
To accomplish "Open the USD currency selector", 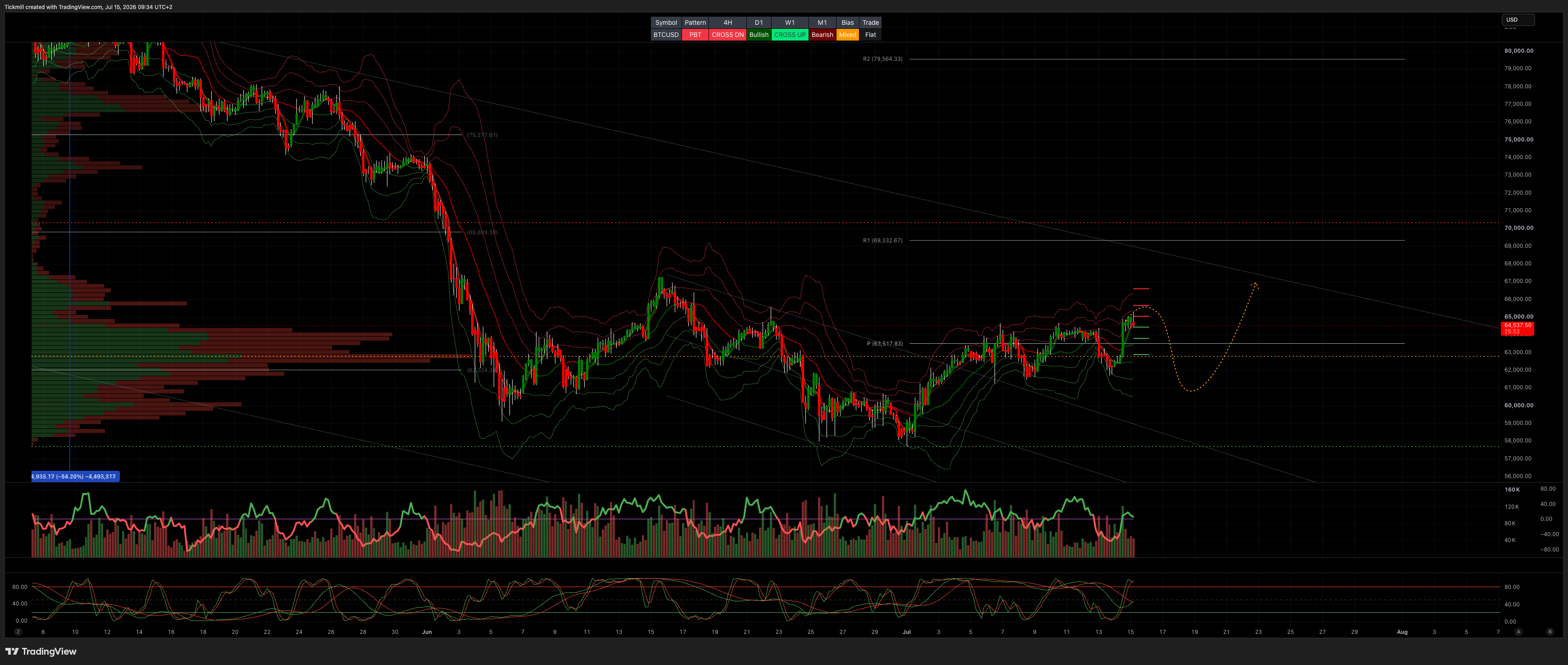I will pyautogui.click(x=1518, y=19).
